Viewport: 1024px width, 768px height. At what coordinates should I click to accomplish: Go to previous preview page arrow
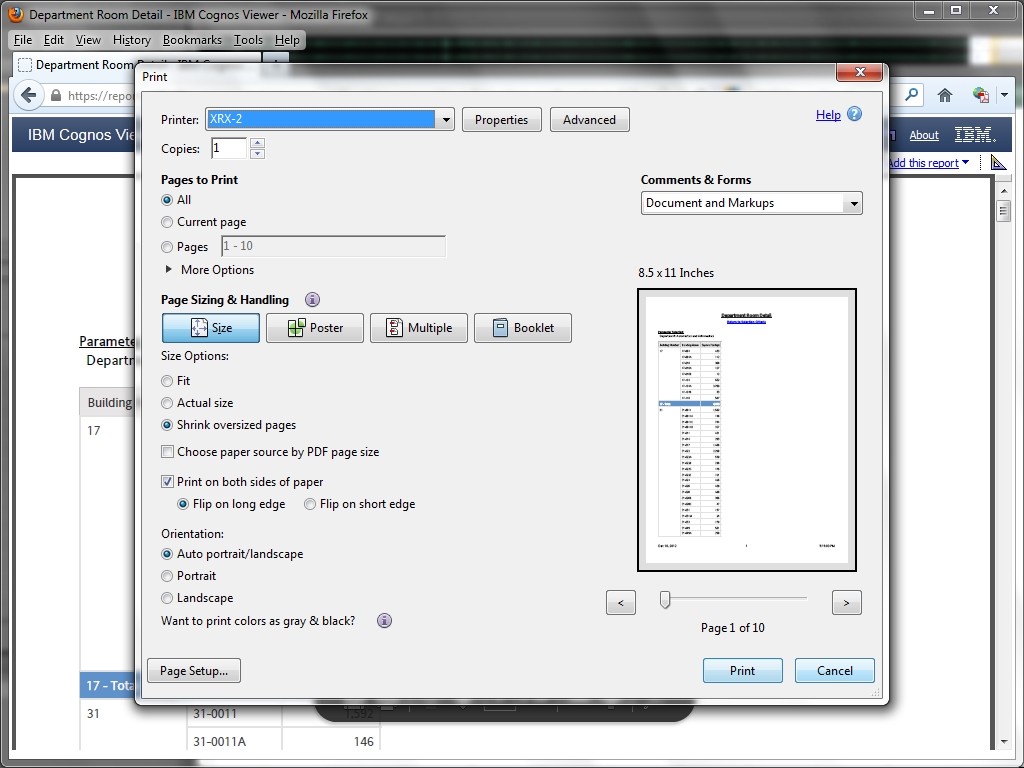620,603
